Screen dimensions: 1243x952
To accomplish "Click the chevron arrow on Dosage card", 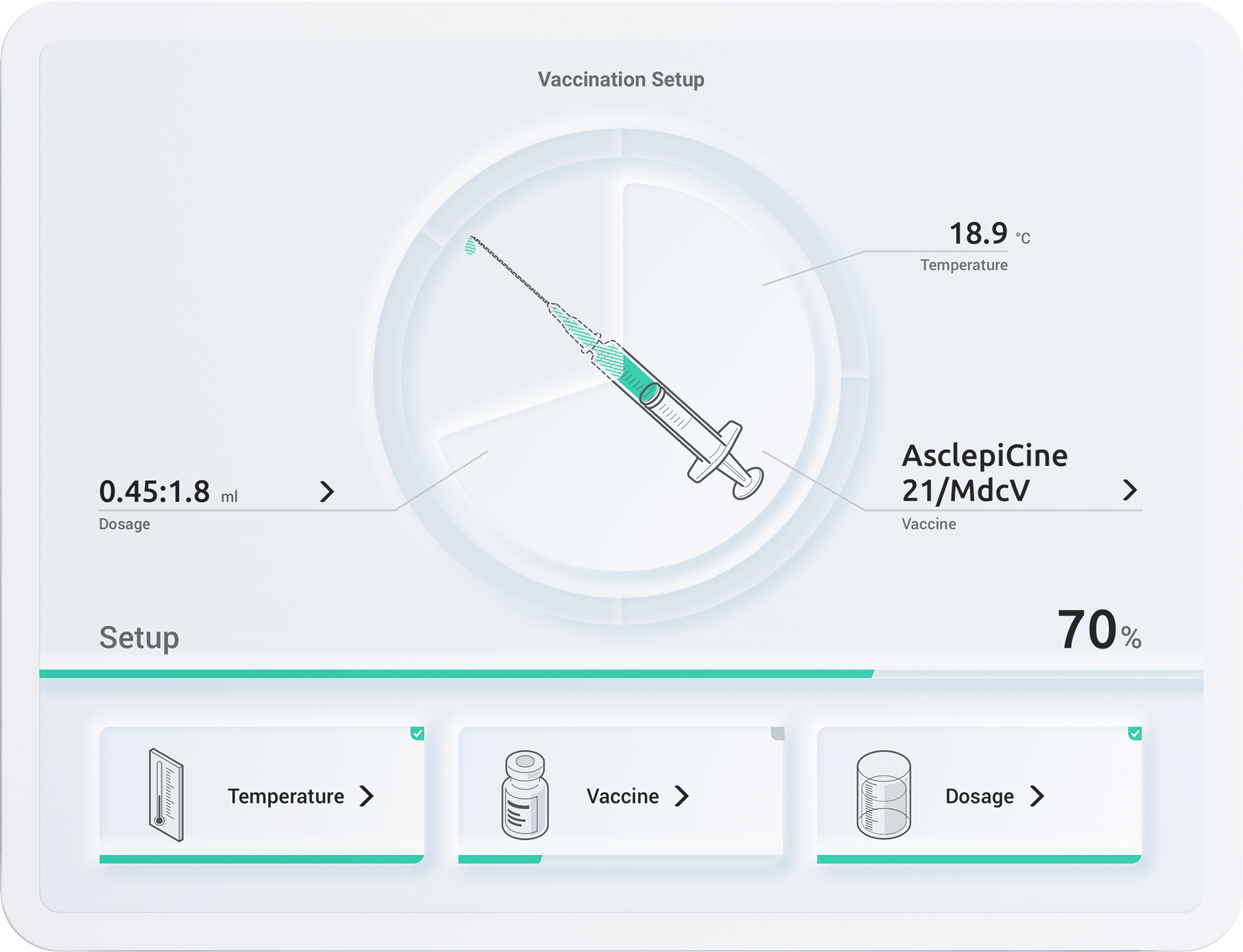I will click(1037, 796).
